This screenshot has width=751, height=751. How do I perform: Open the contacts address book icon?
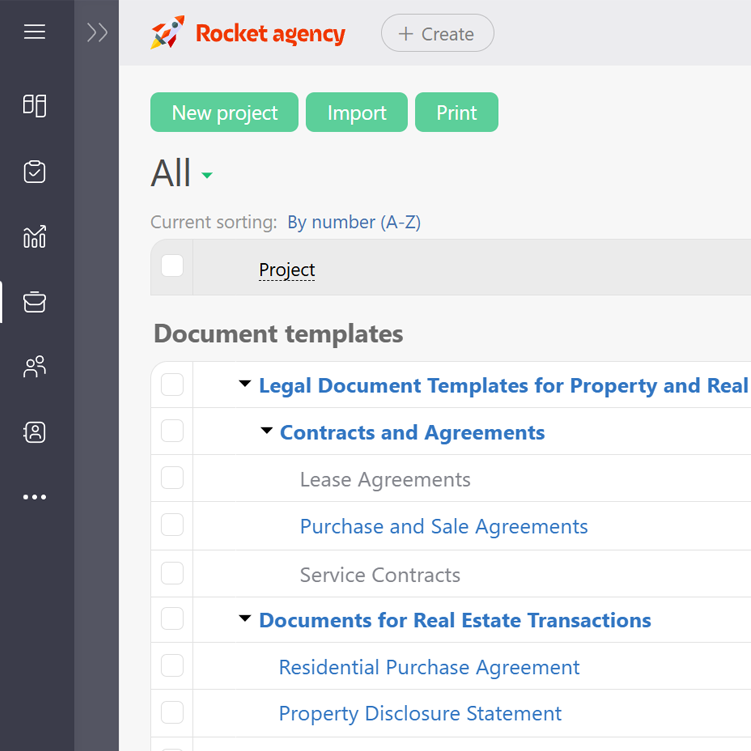pyautogui.click(x=34, y=432)
